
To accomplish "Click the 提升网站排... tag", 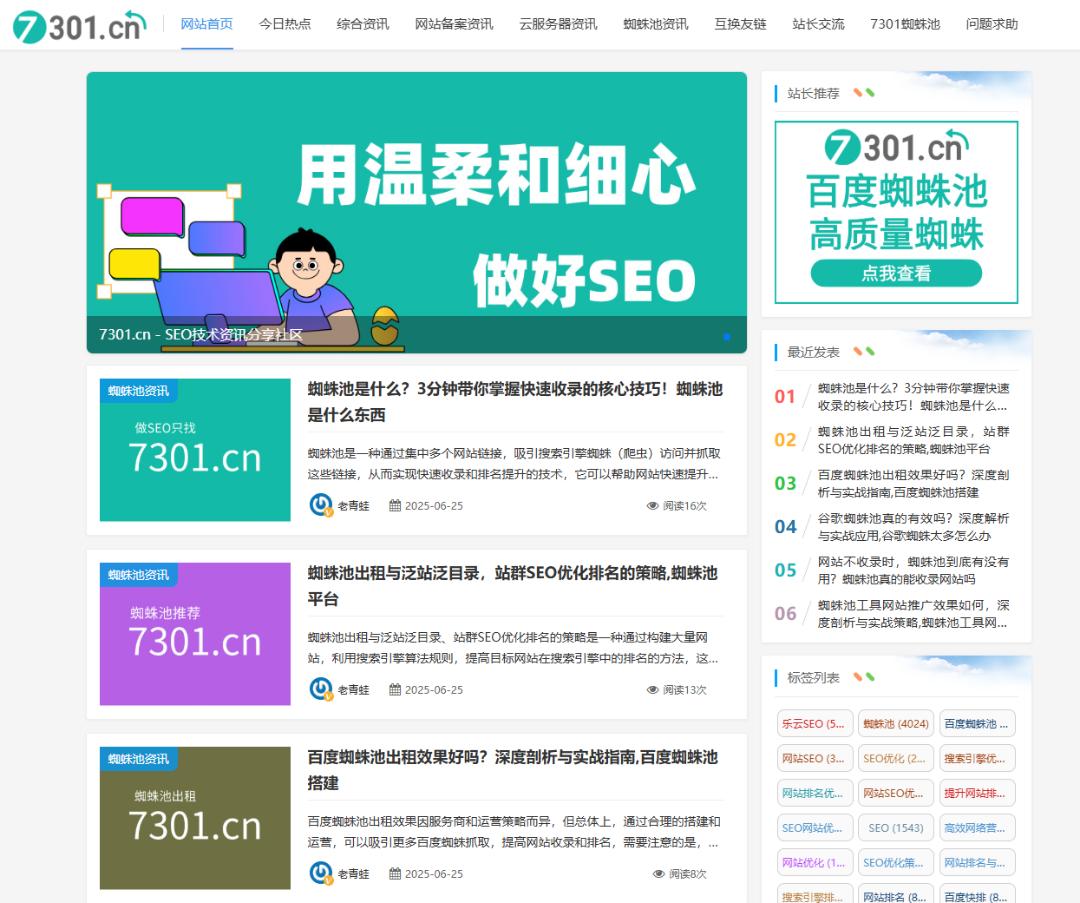I will 977,793.
